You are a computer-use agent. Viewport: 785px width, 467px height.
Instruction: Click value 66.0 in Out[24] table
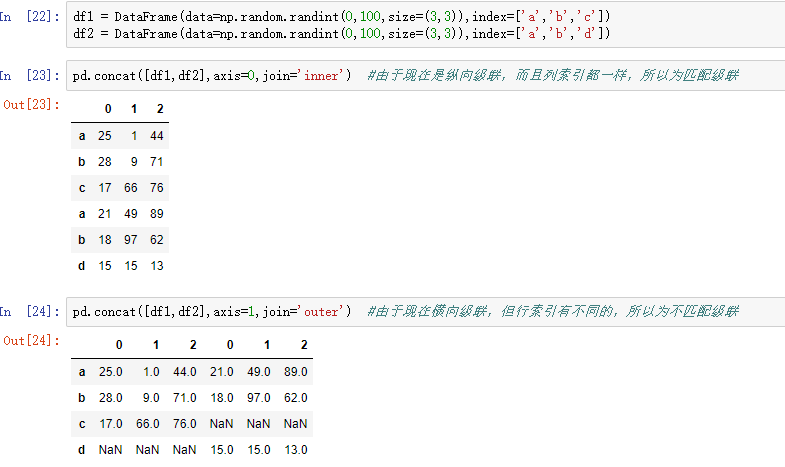(148, 424)
